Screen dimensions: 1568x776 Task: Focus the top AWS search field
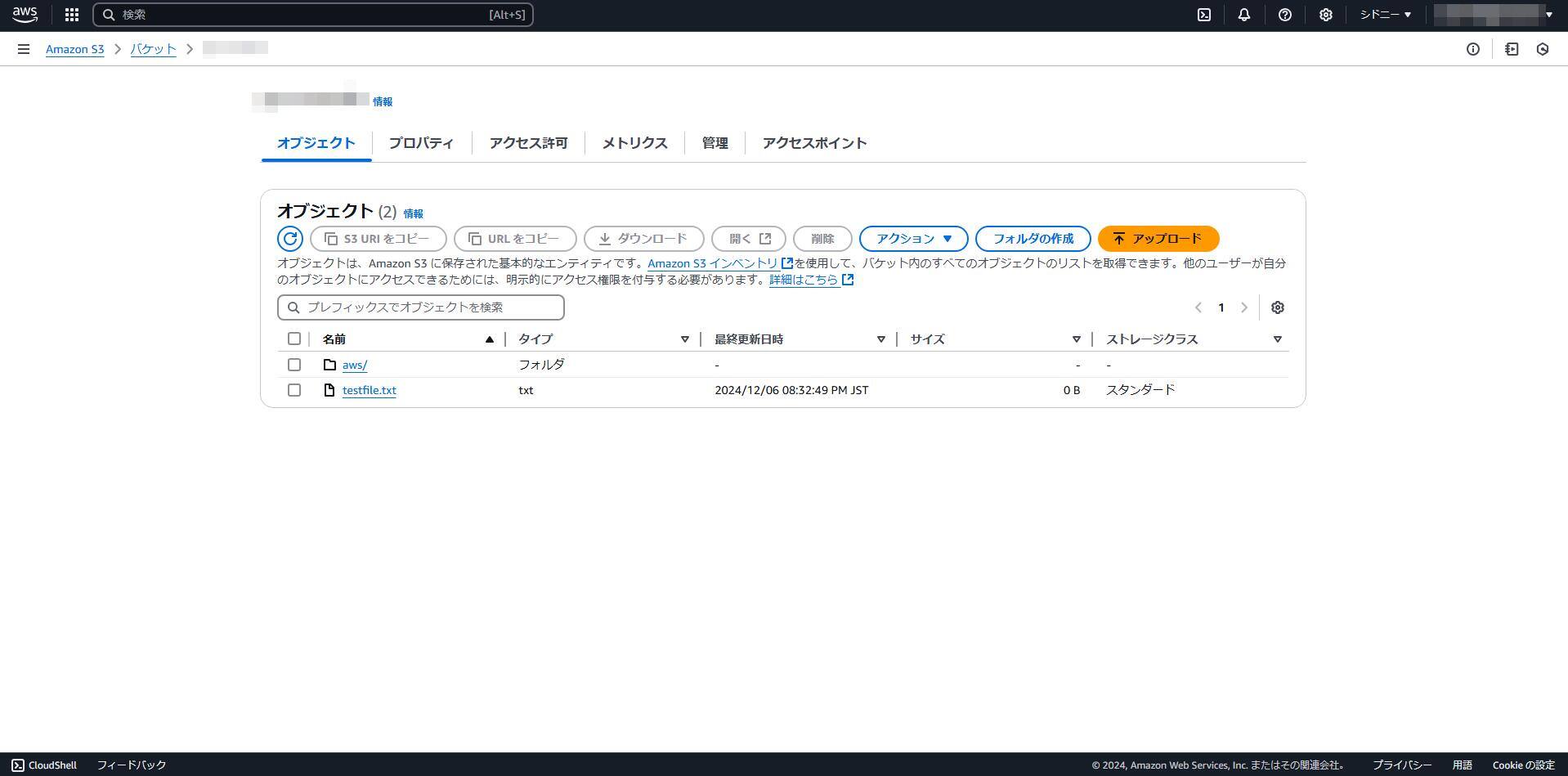coord(313,15)
